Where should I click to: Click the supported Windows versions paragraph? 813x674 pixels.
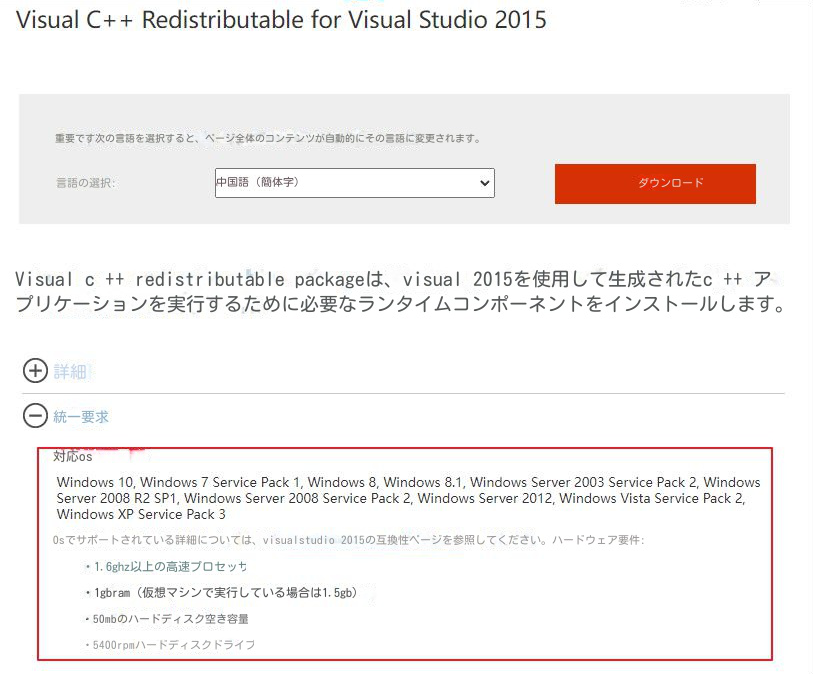tap(408, 498)
